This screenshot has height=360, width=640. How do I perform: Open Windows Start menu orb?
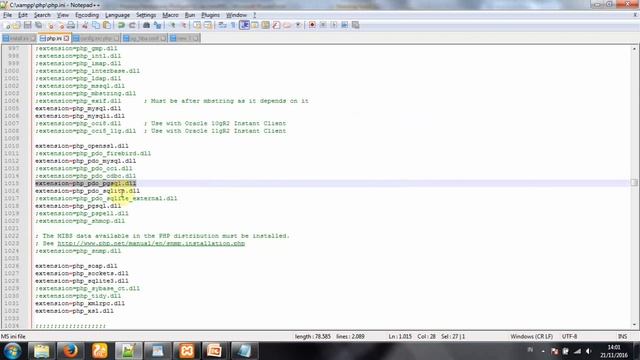tap(13, 351)
